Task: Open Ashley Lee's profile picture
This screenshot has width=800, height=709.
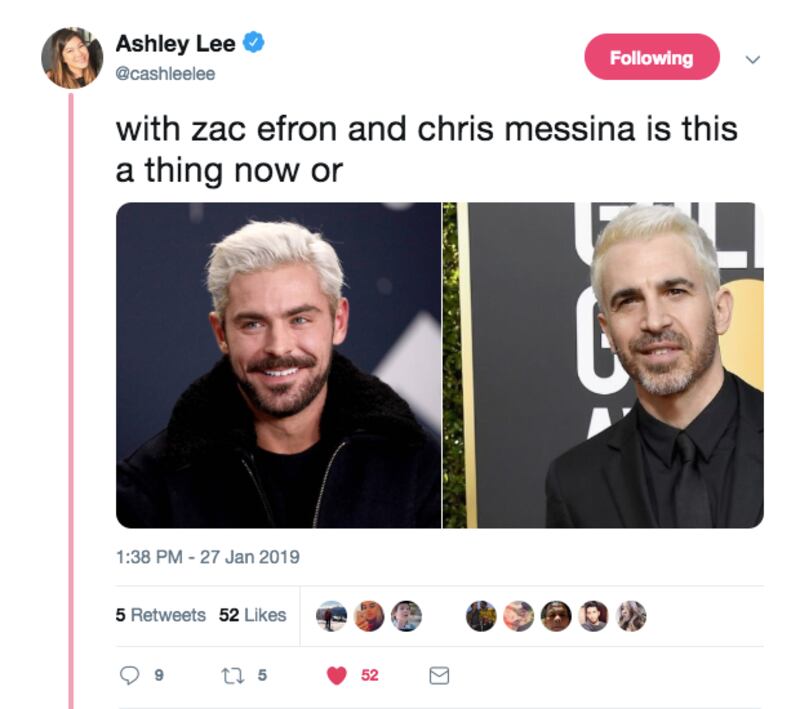Action: click(x=72, y=58)
